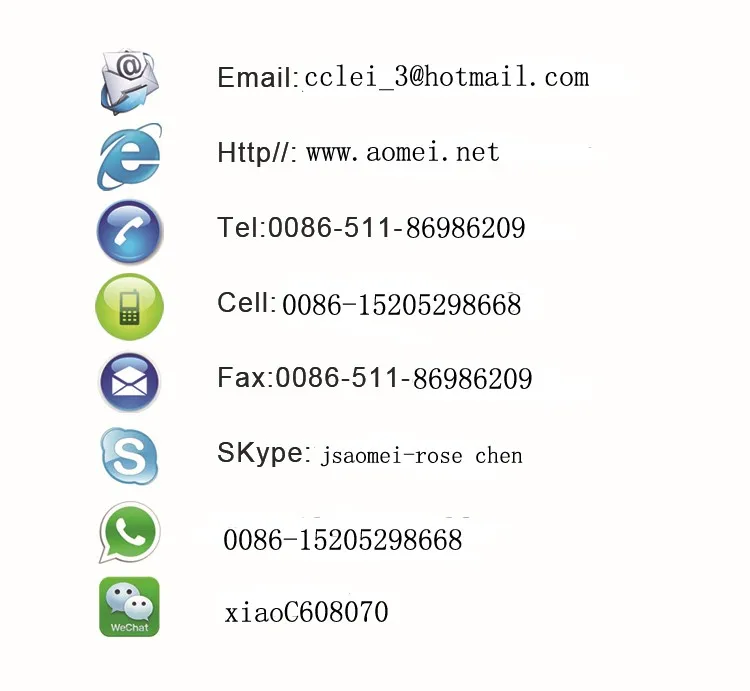This screenshot has width=750, height=691.
Task: Click the Cell number 0086-15205298668
Action: click(x=401, y=305)
